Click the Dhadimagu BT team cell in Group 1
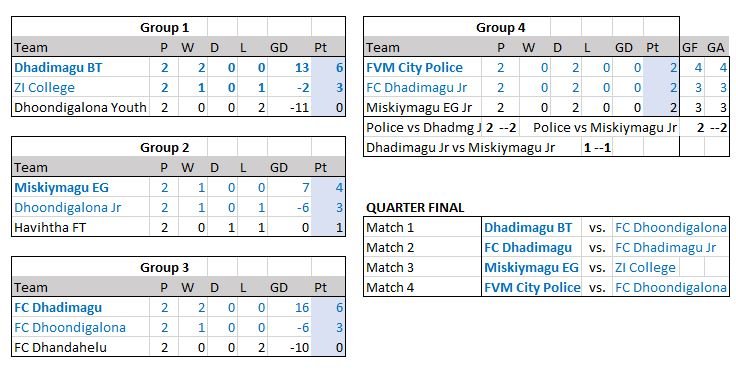 pos(58,68)
